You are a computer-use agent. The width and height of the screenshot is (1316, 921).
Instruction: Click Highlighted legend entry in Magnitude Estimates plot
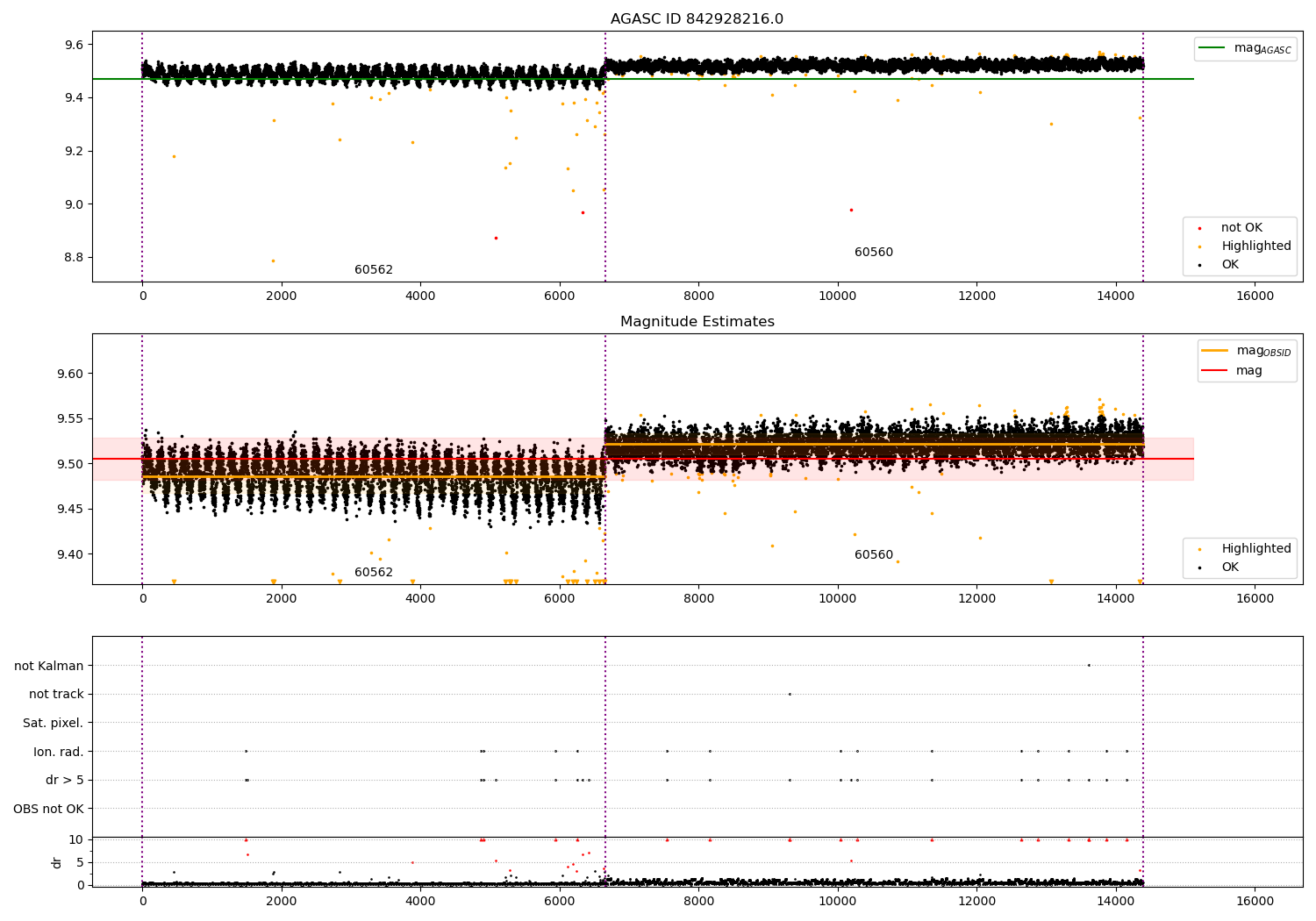[x=1246, y=549]
